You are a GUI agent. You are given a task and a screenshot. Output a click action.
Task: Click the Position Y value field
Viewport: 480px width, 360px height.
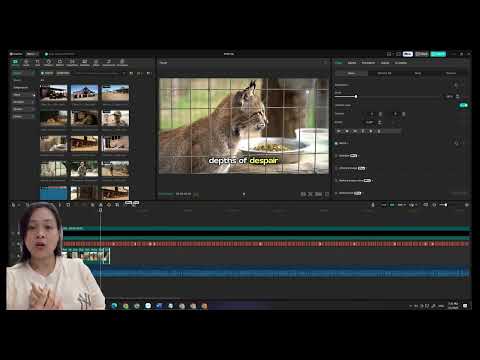click(396, 114)
